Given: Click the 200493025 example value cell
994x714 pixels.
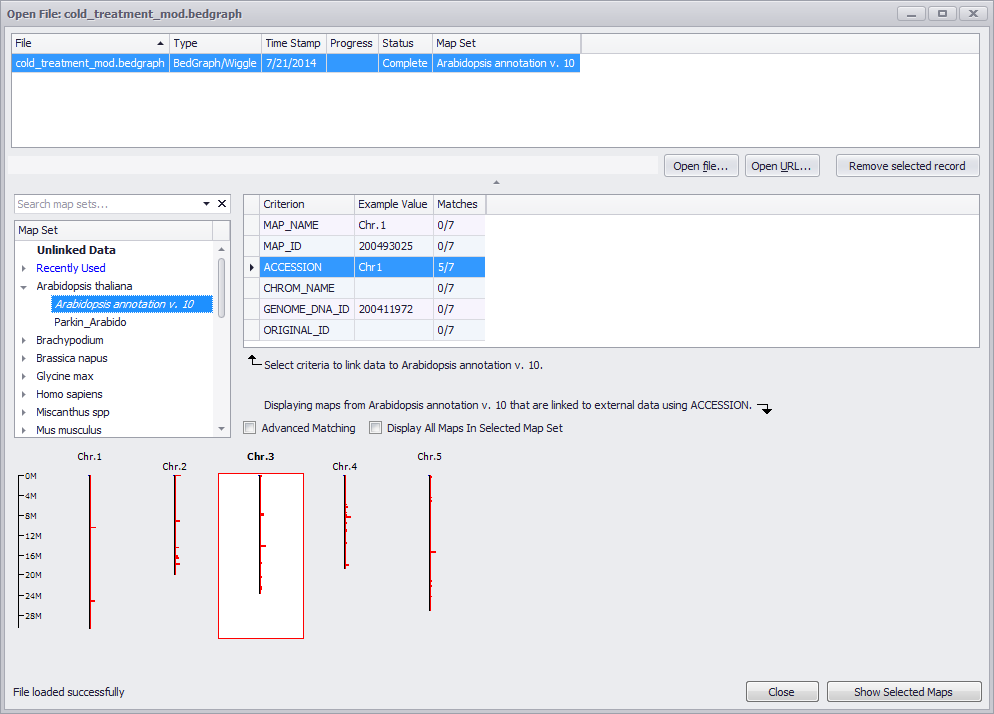Looking at the screenshot, I should pos(394,246).
